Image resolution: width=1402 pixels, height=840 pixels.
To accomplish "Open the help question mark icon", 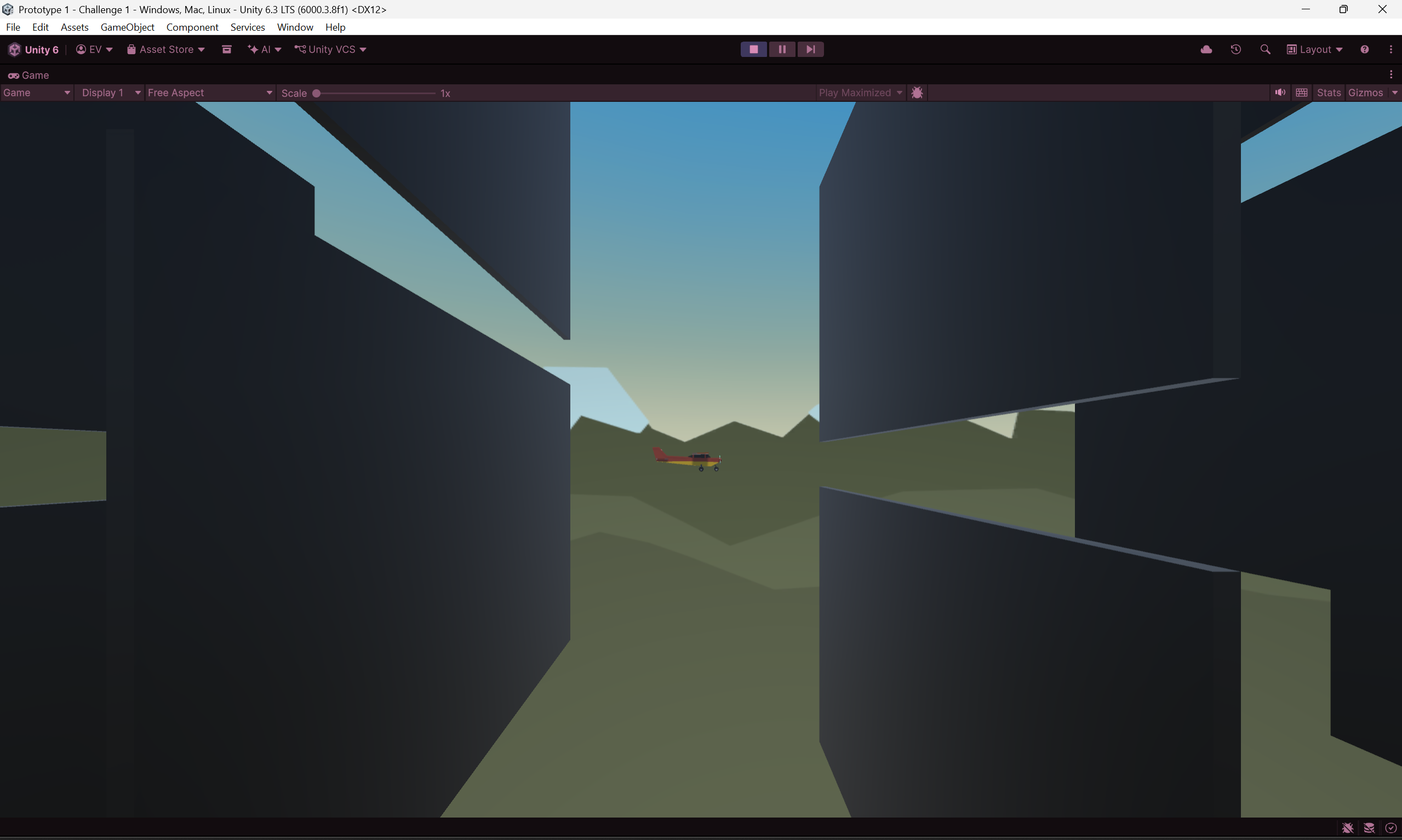I will point(1364,49).
